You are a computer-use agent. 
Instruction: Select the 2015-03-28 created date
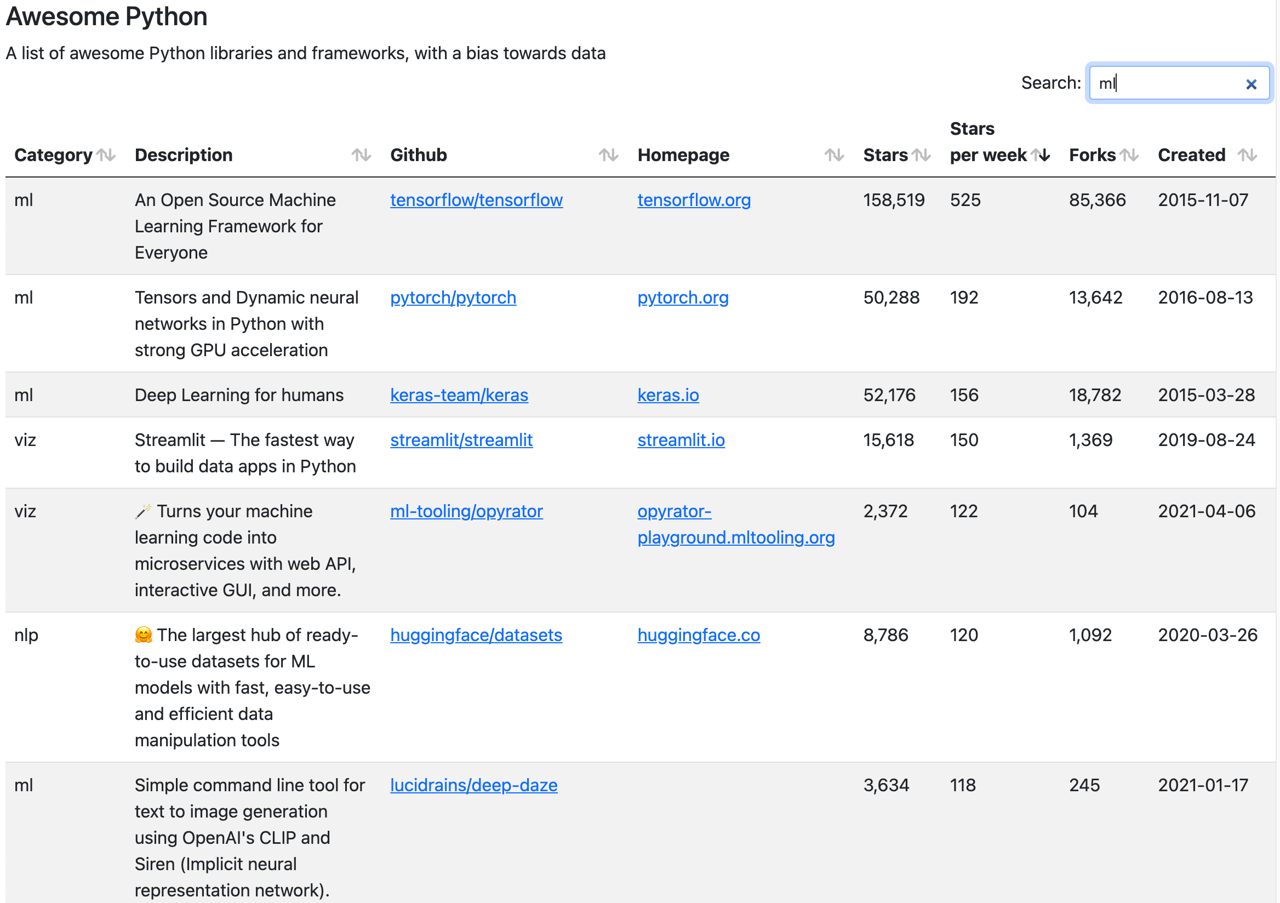click(1206, 395)
